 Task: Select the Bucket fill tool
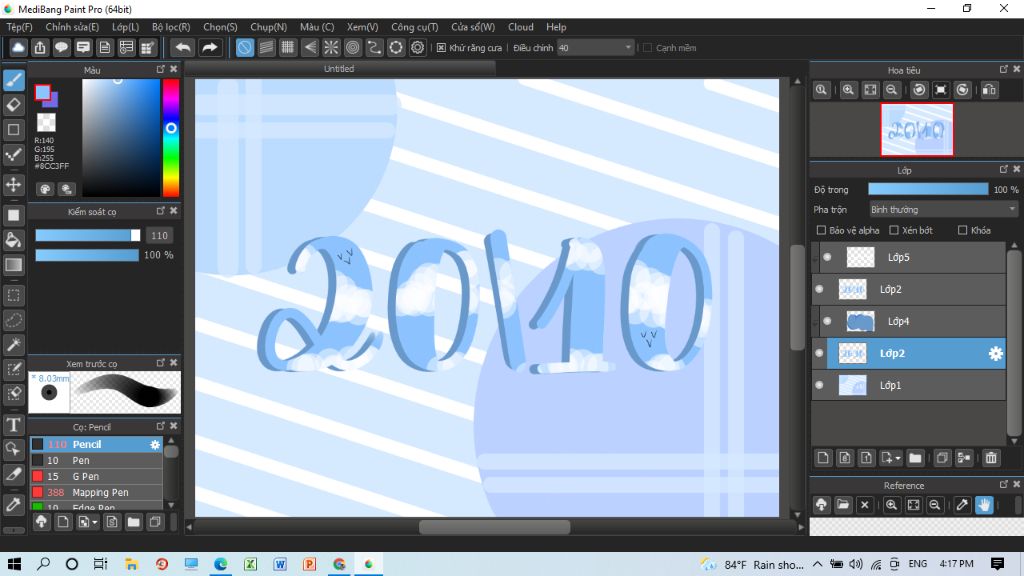[x=14, y=240]
